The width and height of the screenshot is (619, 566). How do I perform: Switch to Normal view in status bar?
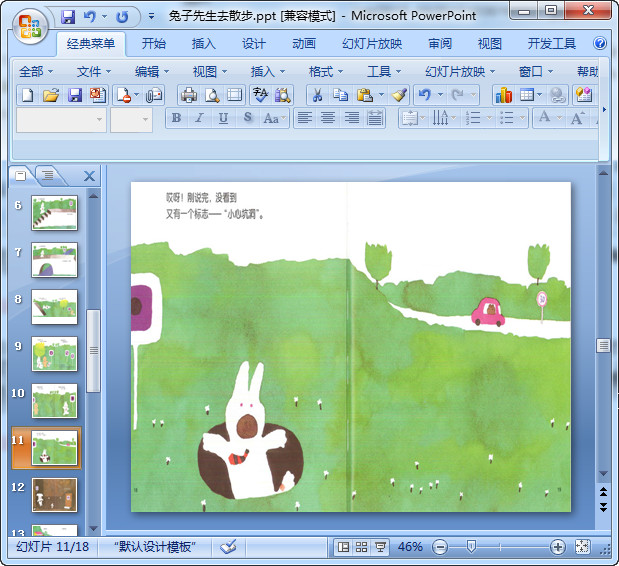point(343,547)
